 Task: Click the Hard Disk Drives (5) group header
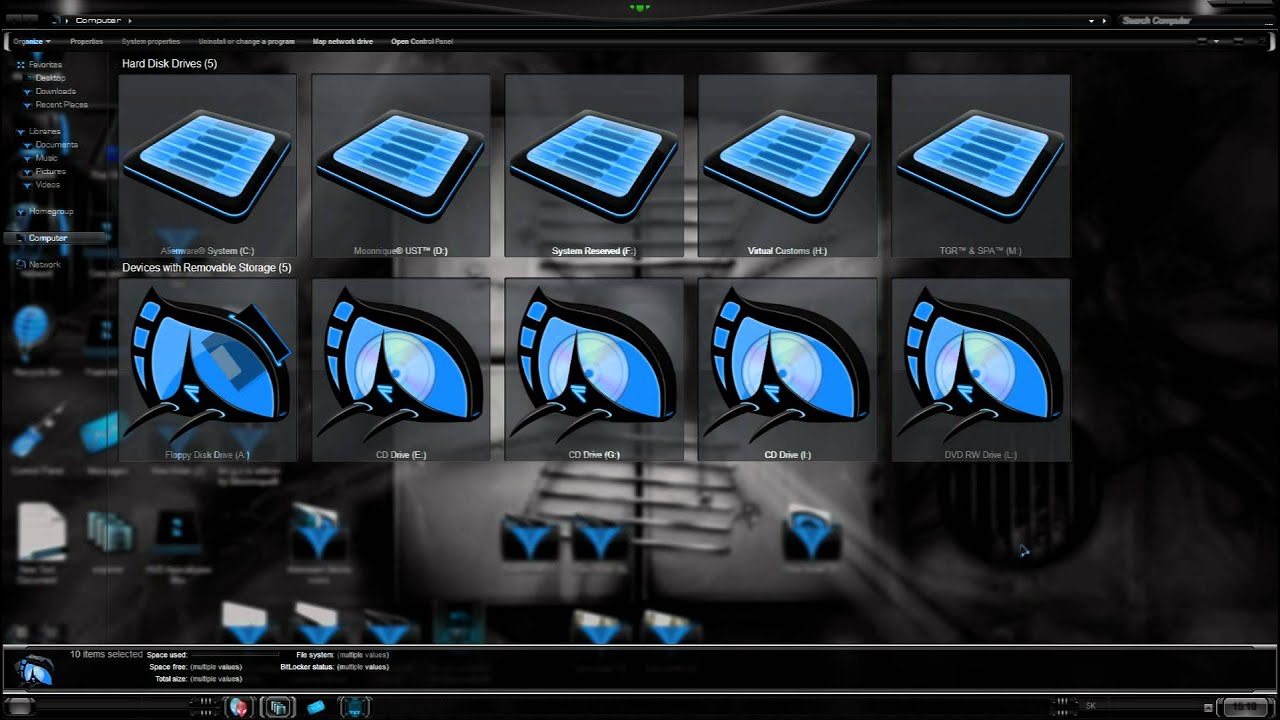(169, 64)
